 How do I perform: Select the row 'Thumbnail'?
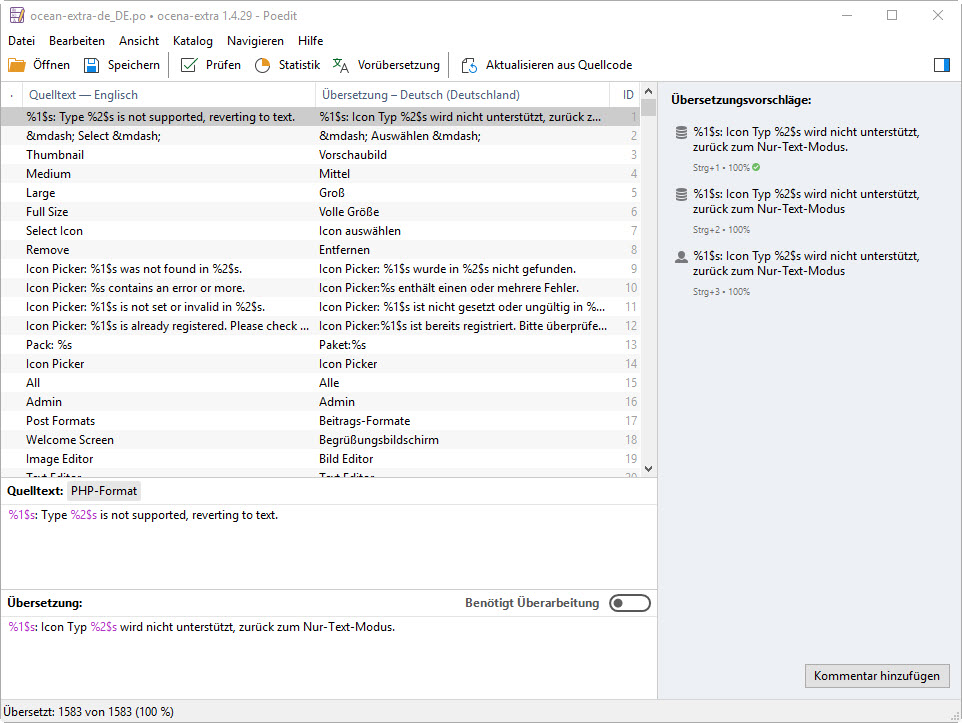tap(320, 155)
